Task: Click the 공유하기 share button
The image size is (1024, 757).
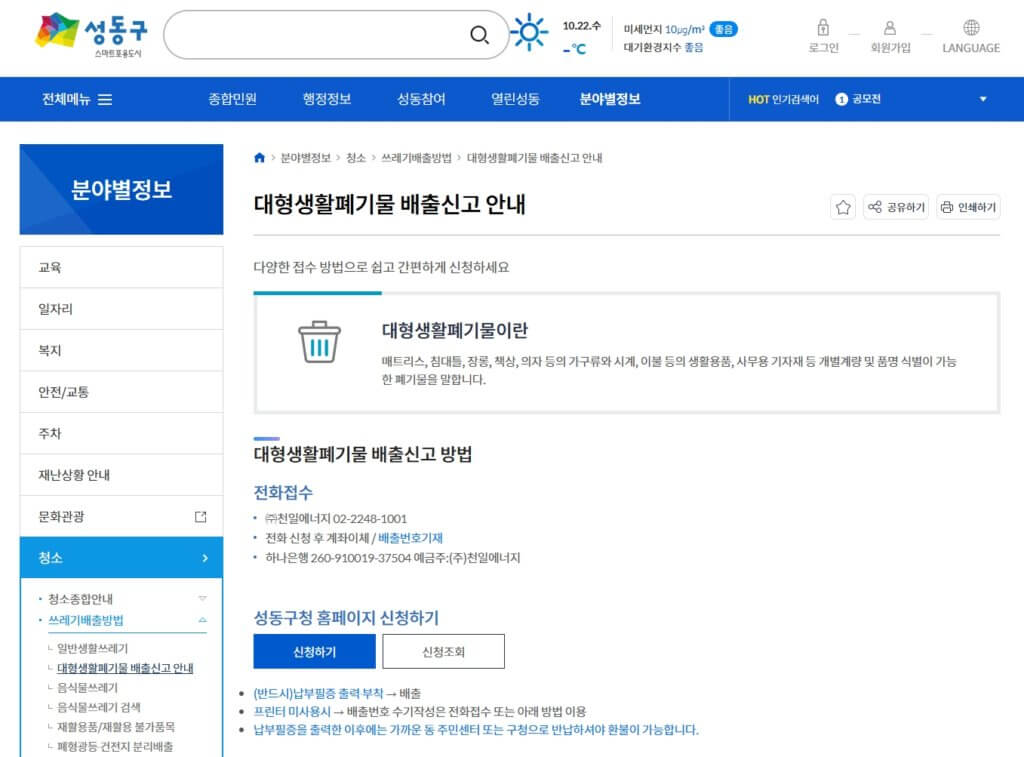Action: [x=895, y=207]
